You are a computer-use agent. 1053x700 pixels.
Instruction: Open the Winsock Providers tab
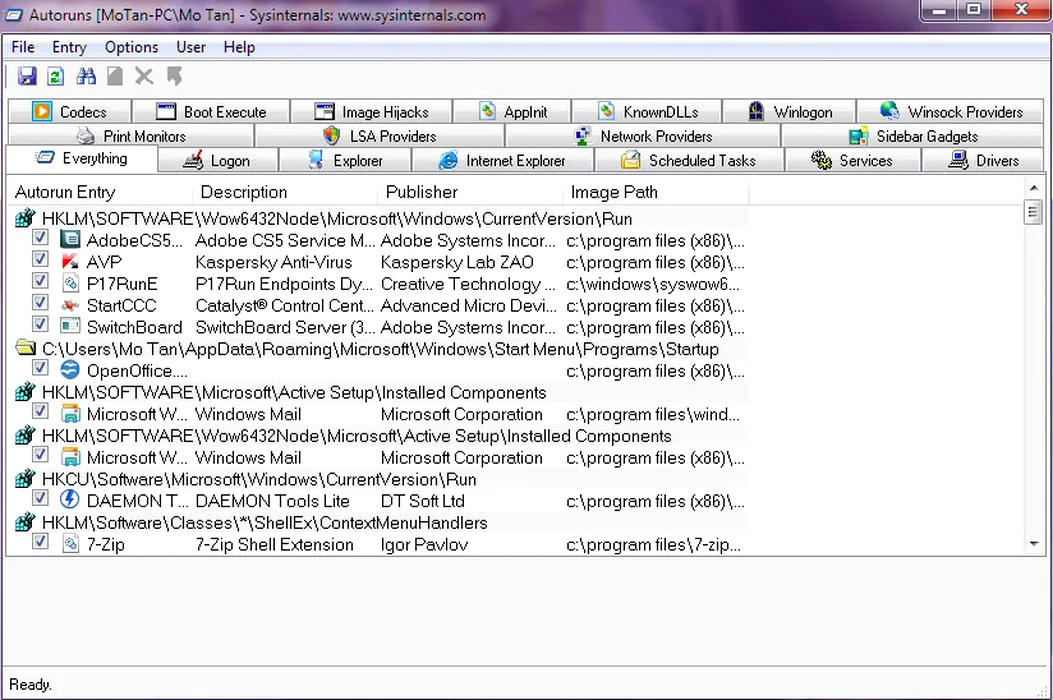coord(951,112)
